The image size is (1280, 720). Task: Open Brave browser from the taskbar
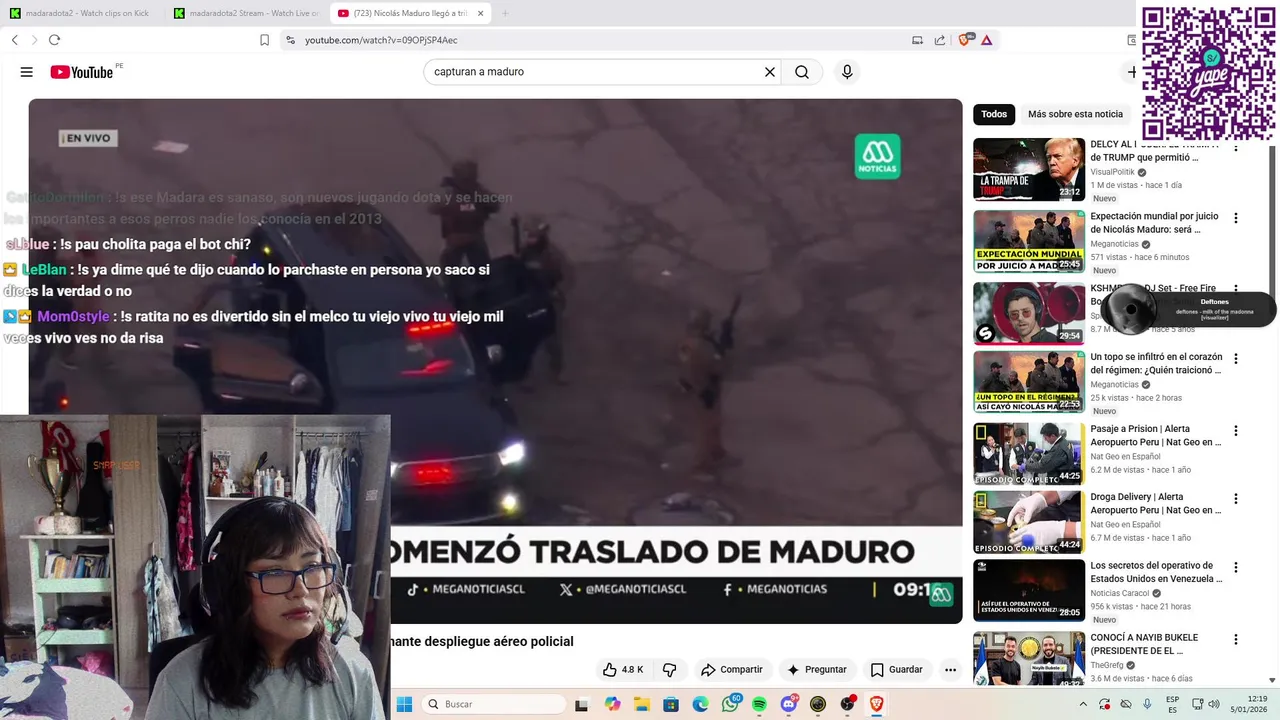click(x=876, y=704)
